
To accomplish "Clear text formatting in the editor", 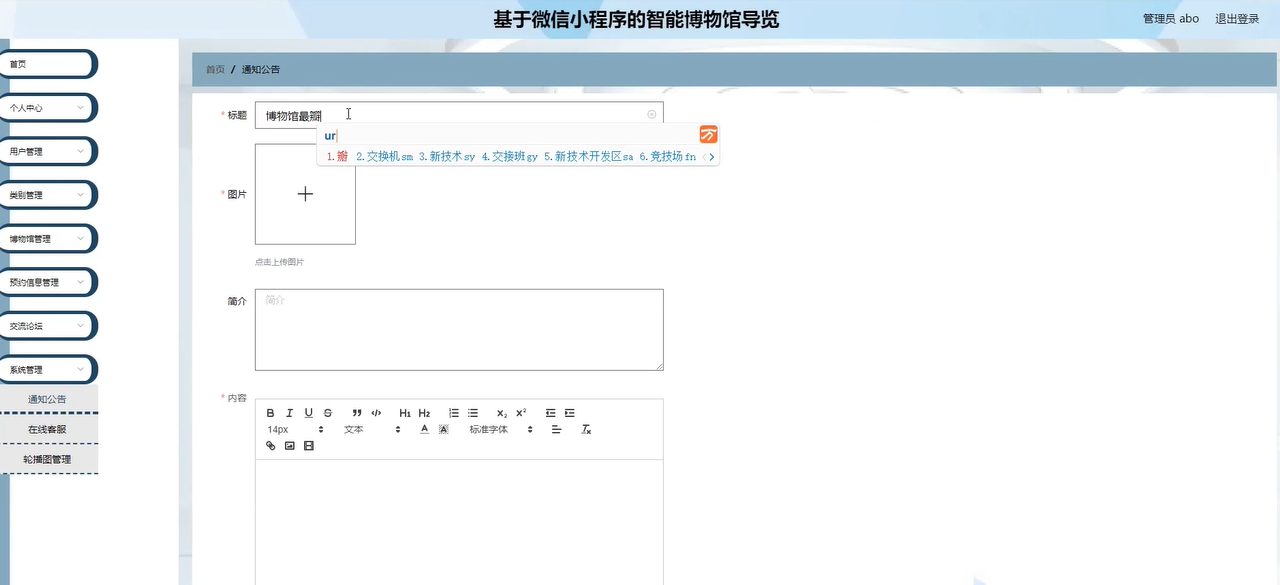I will point(587,429).
